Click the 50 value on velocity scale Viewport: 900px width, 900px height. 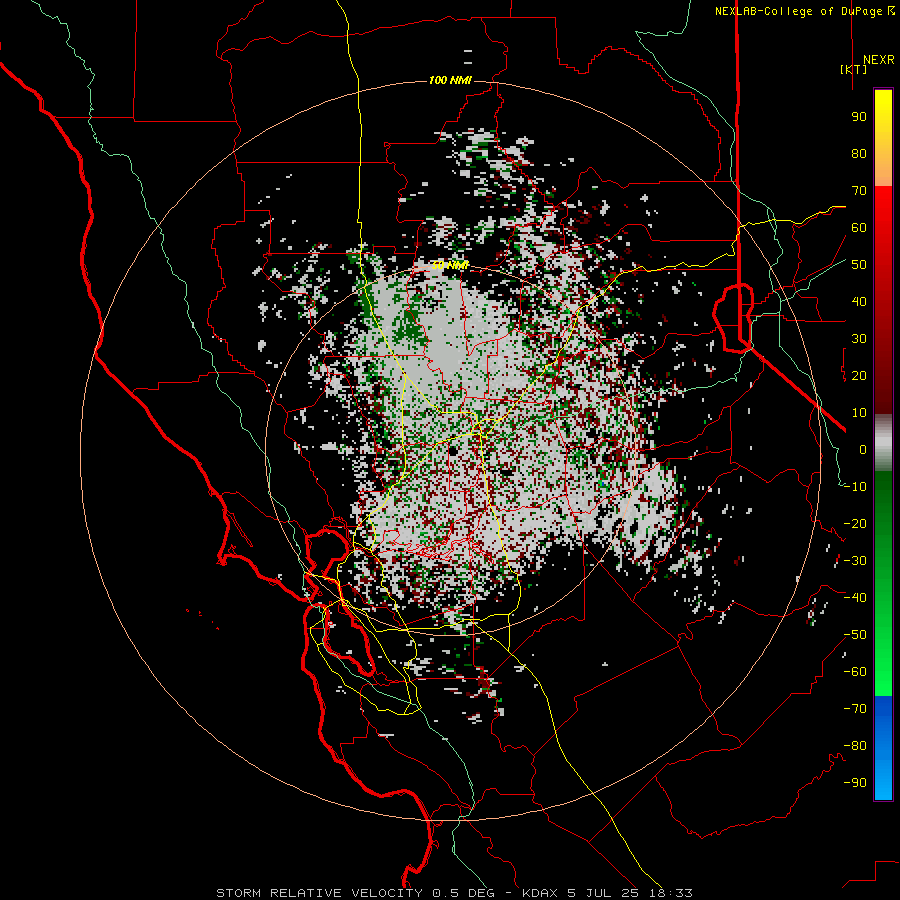859,265
